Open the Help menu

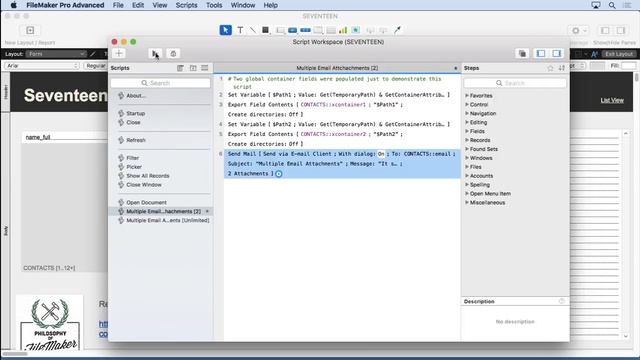[x=271, y=5]
